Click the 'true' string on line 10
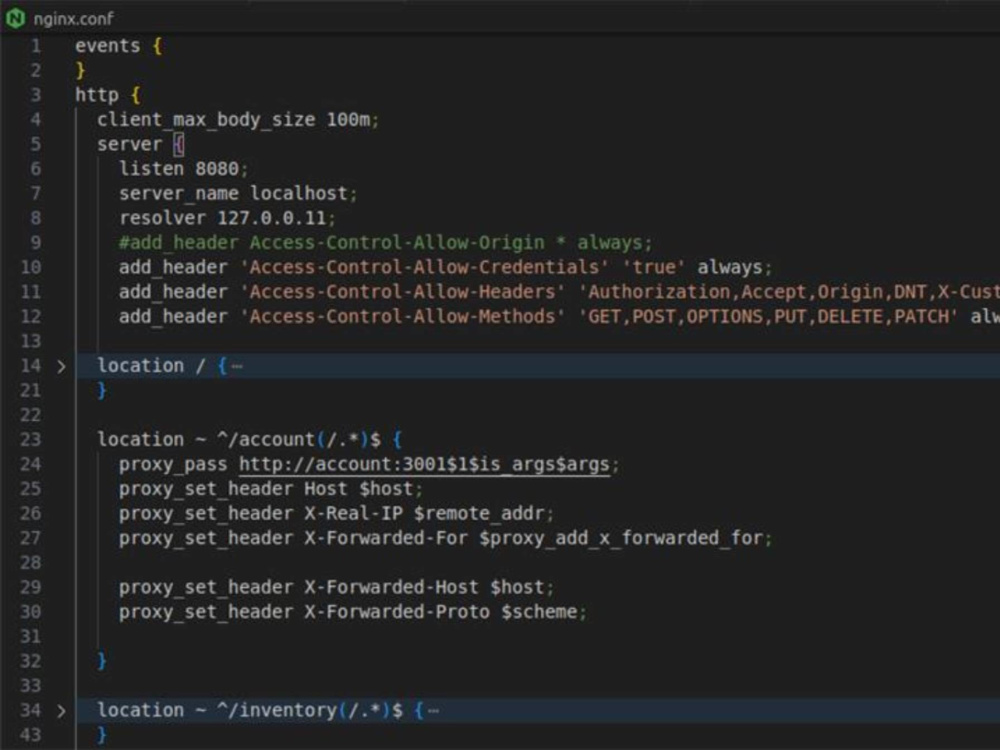 coord(653,267)
